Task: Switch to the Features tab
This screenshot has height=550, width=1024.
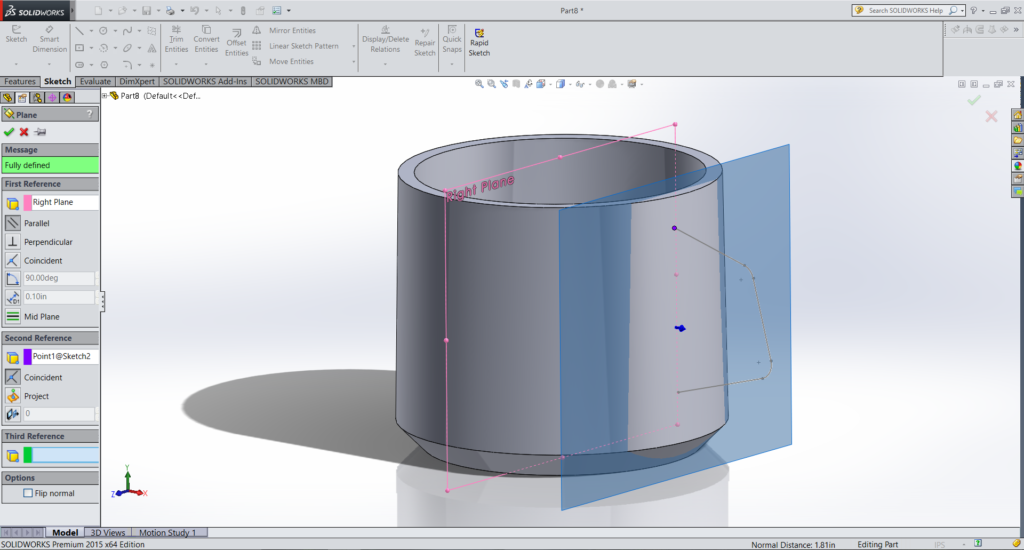Action: point(20,82)
